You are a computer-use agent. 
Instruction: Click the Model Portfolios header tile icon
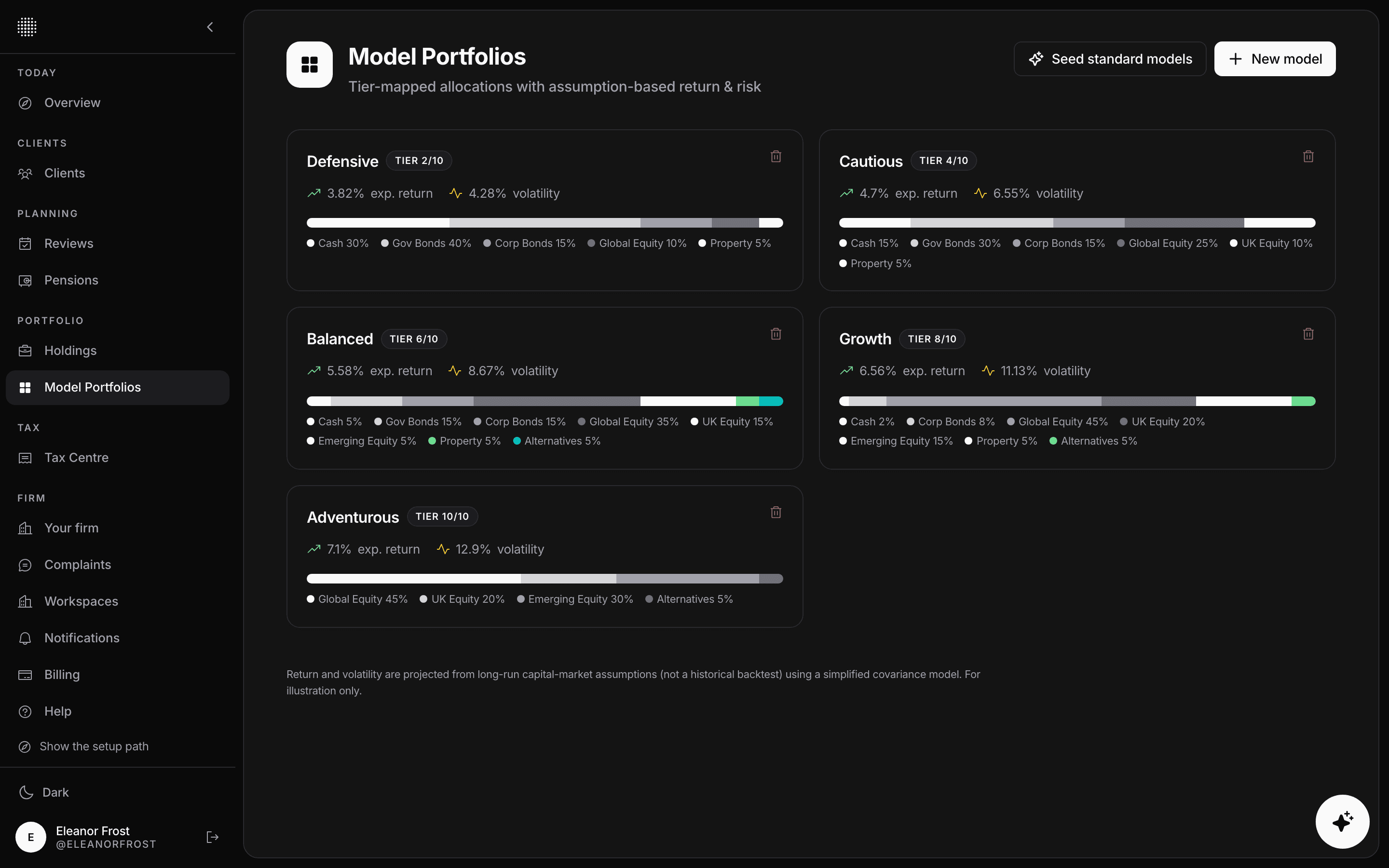(x=309, y=64)
